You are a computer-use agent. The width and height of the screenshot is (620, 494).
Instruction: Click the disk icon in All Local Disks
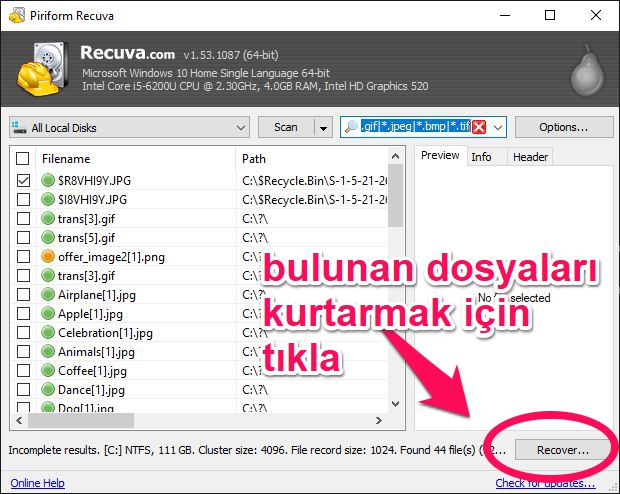click(19, 127)
